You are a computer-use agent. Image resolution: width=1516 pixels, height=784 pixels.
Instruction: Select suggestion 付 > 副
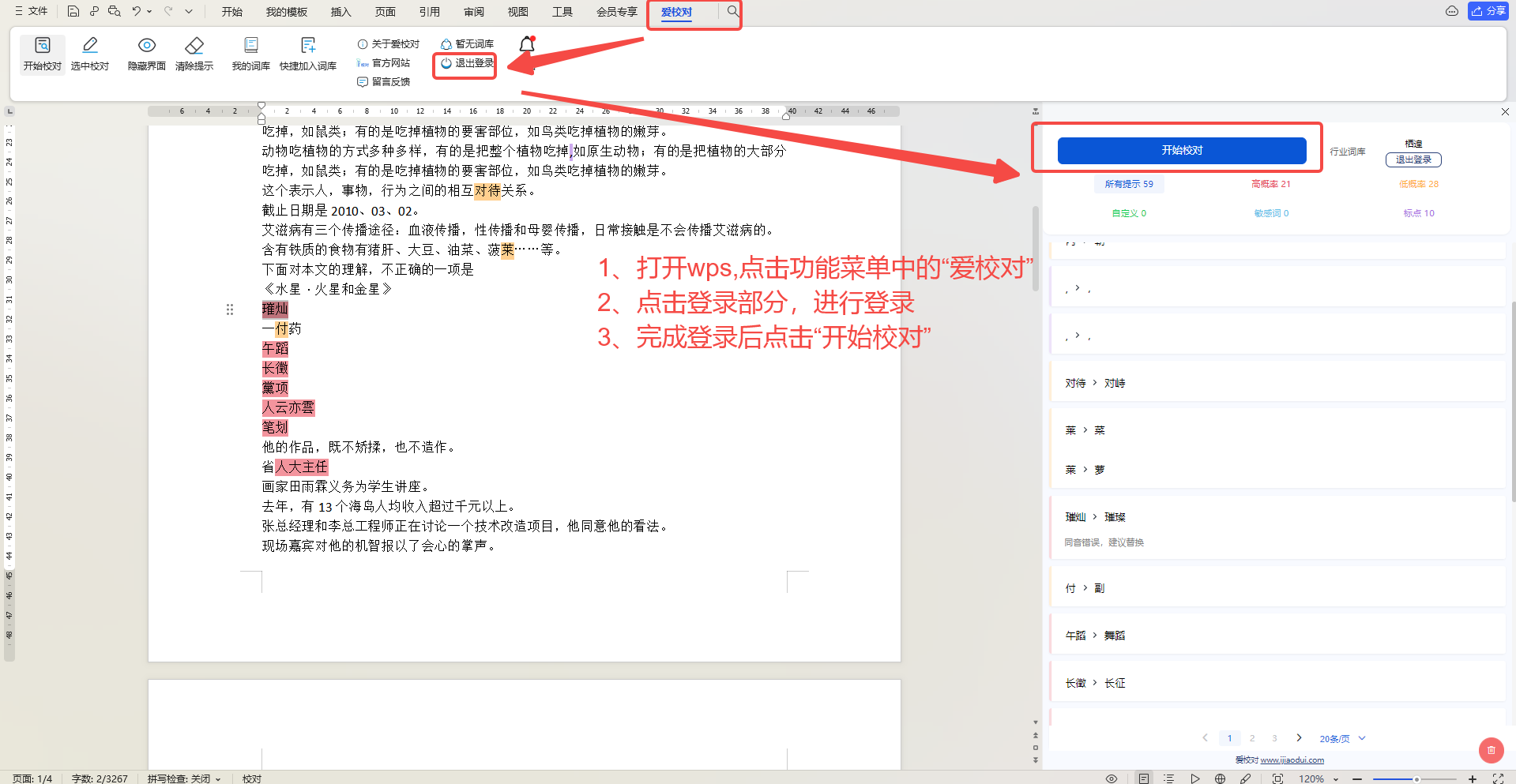(1278, 588)
